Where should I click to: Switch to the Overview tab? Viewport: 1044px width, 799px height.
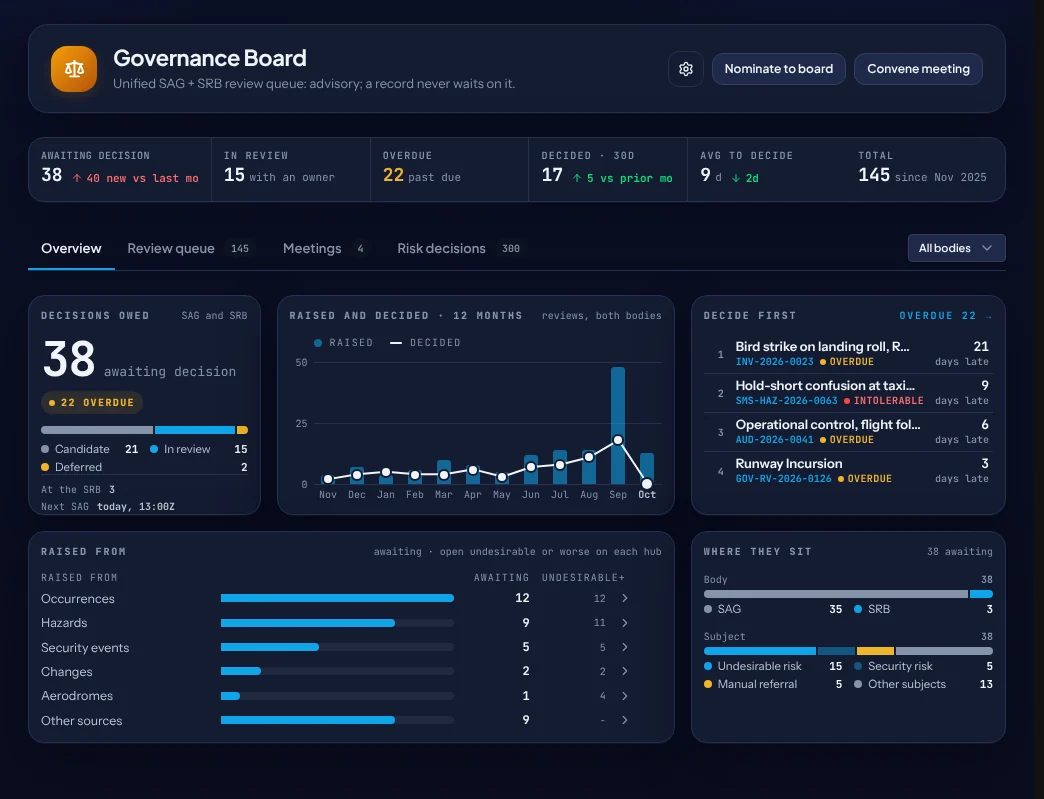71,248
